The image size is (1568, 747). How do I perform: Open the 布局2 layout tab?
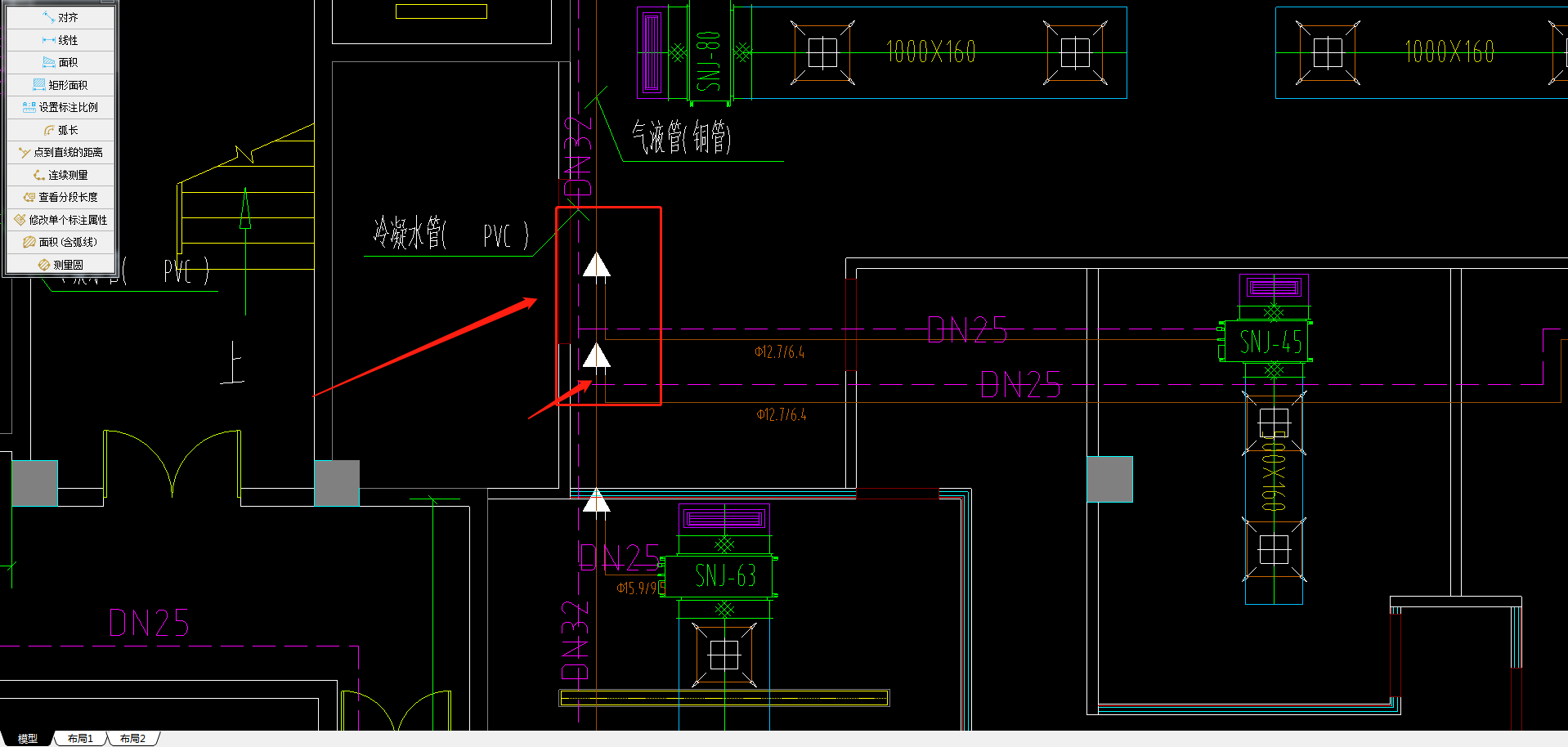[132, 739]
